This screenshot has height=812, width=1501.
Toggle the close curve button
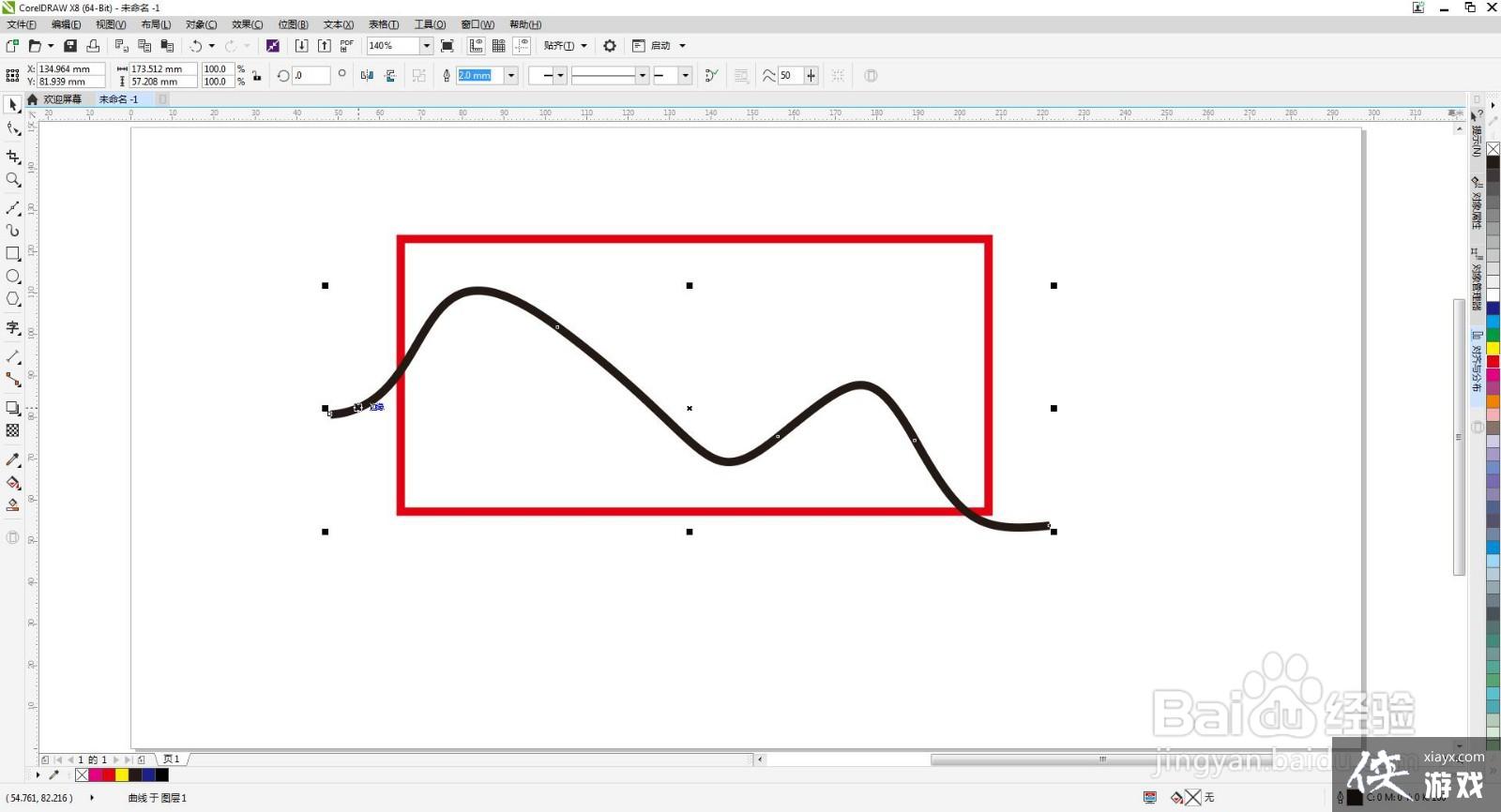(712, 75)
